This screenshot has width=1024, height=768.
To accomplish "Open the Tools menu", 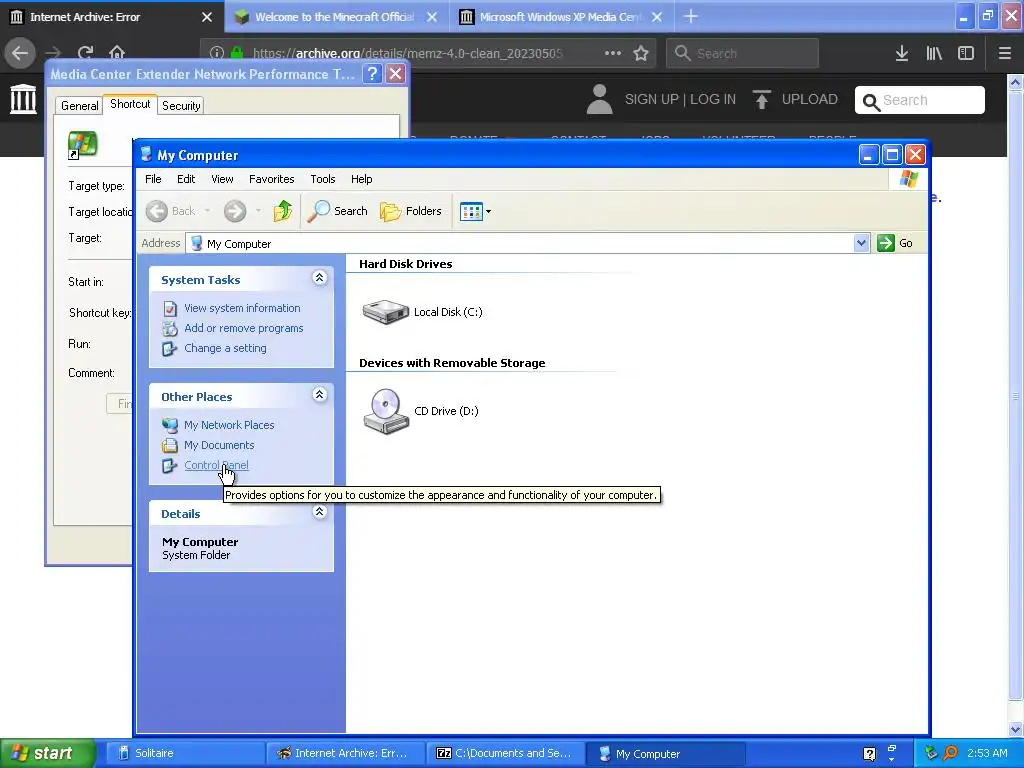I will pyautogui.click(x=323, y=179).
